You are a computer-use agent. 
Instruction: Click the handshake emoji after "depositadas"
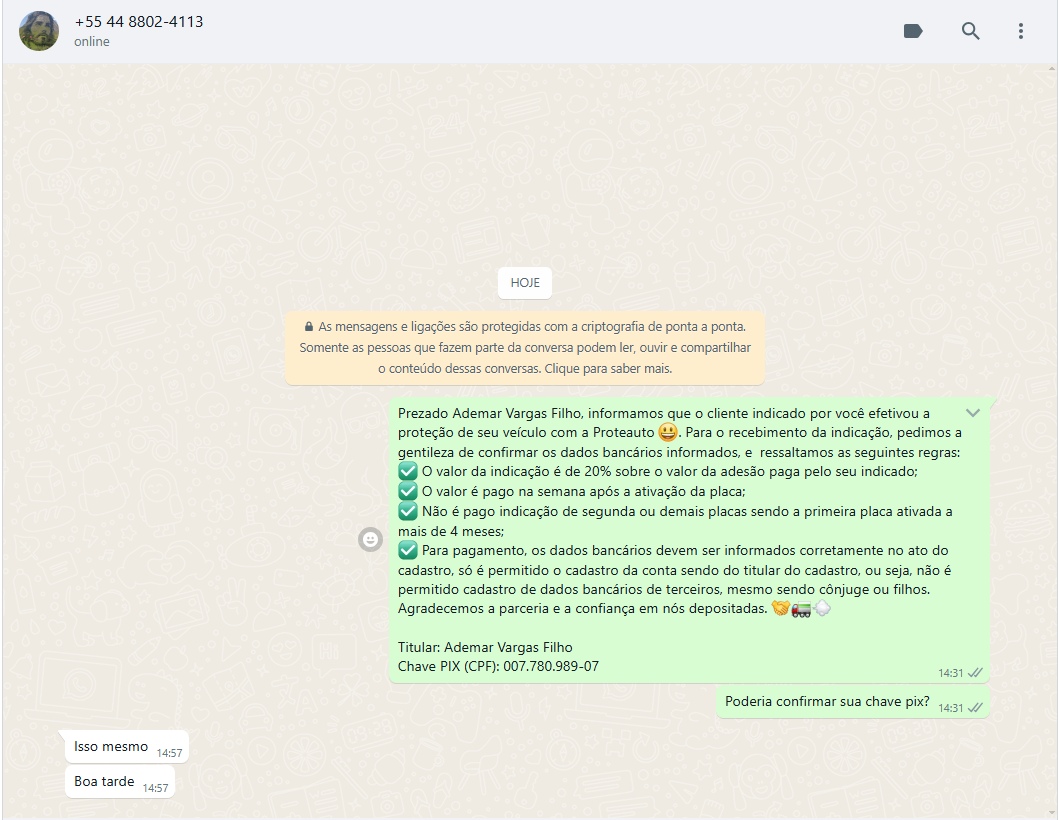tap(781, 609)
